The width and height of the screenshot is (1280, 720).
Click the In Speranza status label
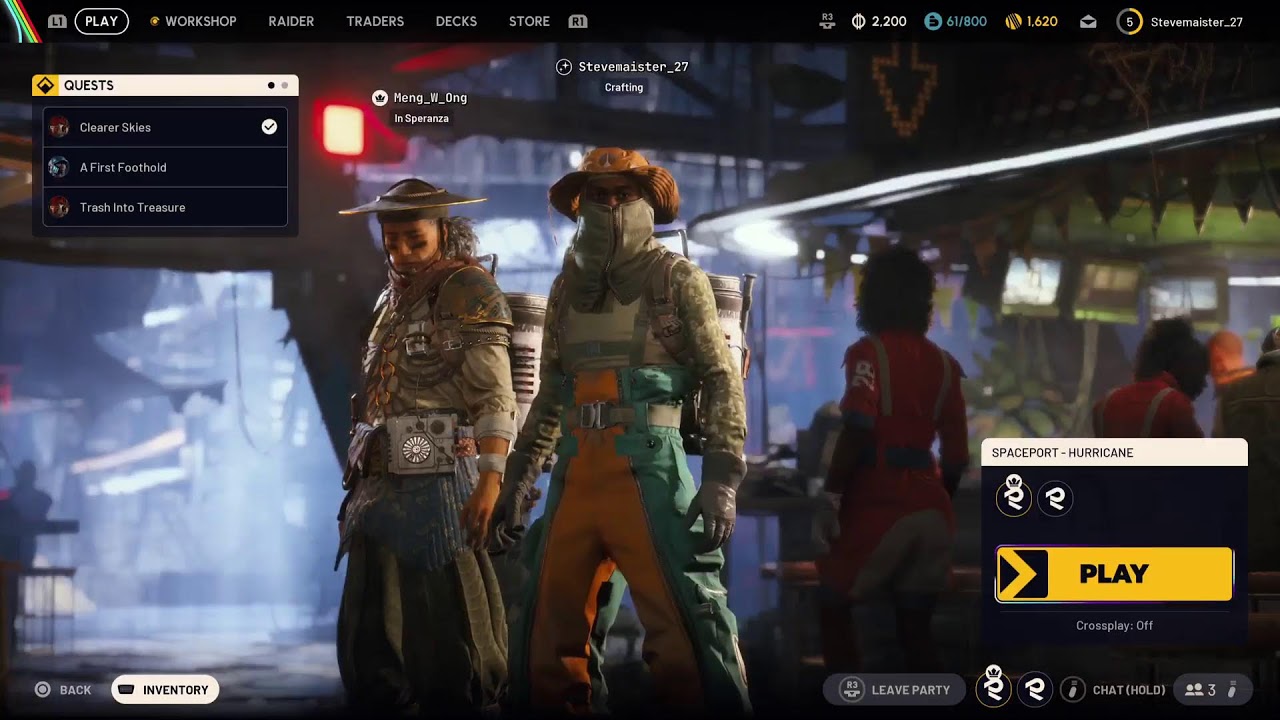pyautogui.click(x=421, y=118)
